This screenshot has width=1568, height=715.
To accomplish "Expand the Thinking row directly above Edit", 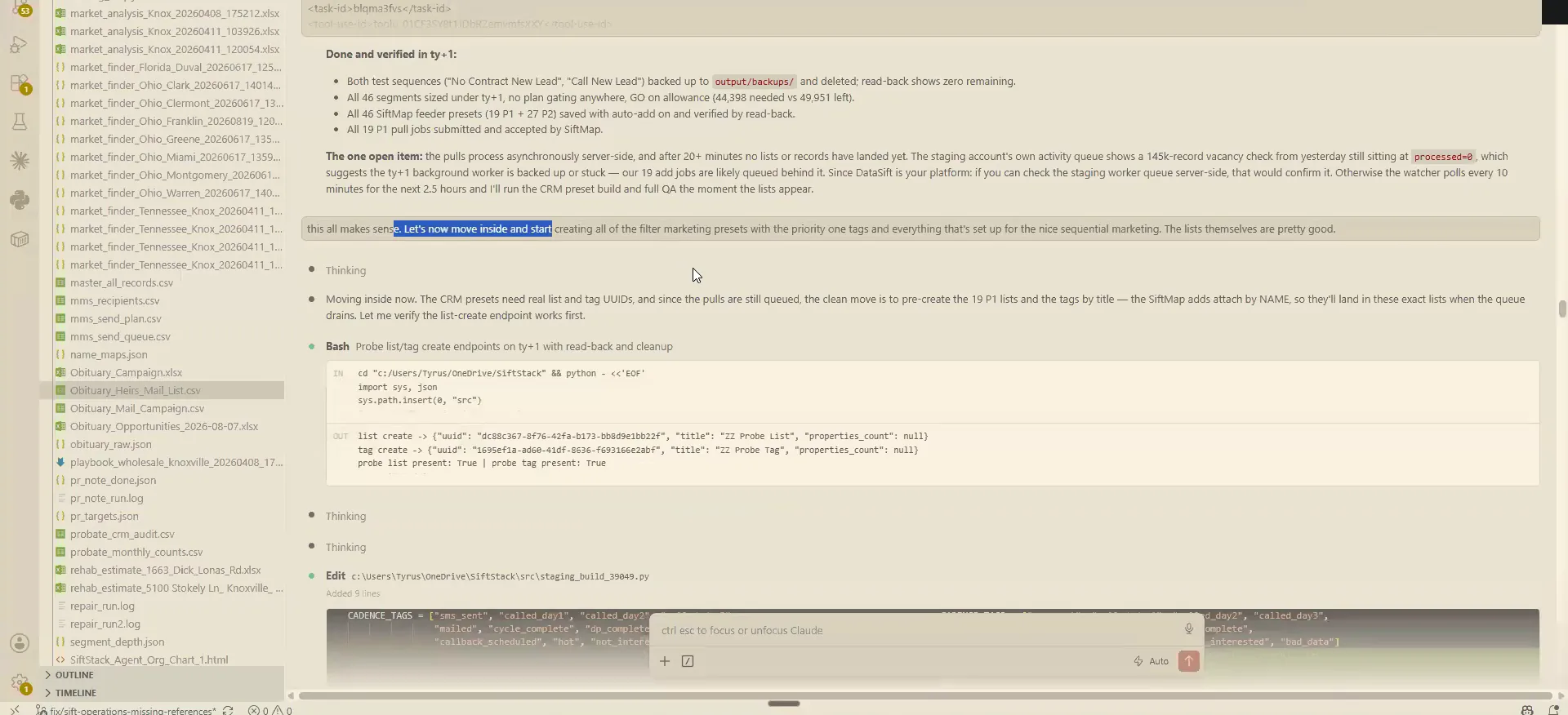I will (345, 547).
